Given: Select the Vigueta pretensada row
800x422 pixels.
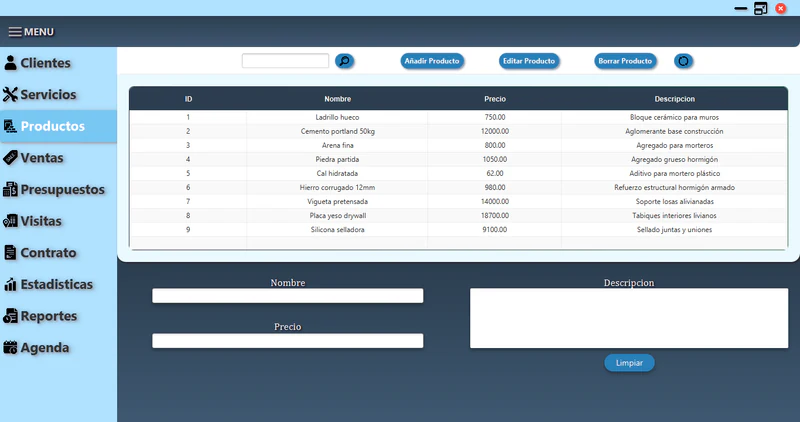Looking at the screenshot, I should click(x=458, y=202).
